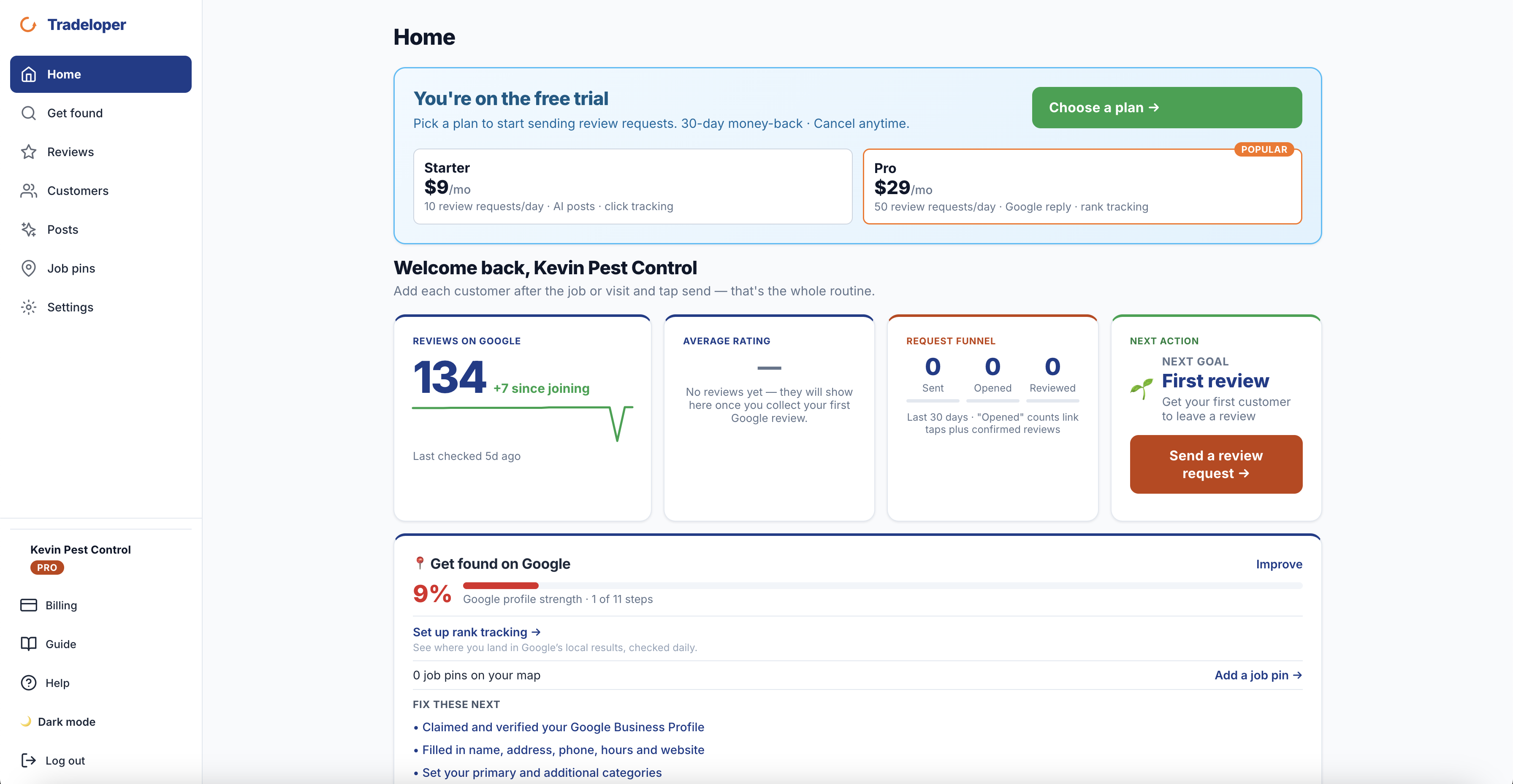Click the Billing credit card icon
This screenshot has height=784, width=1513.
click(x=28, y=606)
